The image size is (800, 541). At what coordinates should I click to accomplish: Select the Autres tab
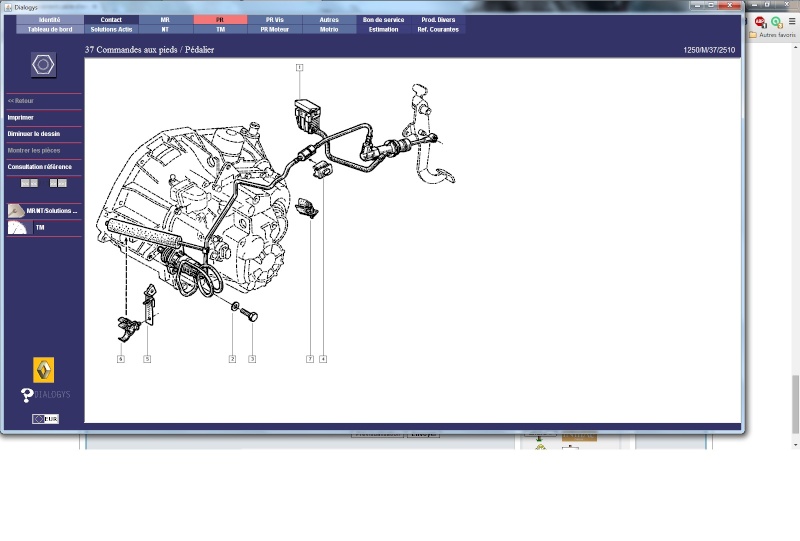pyautogui.click(x=329, y=20)
